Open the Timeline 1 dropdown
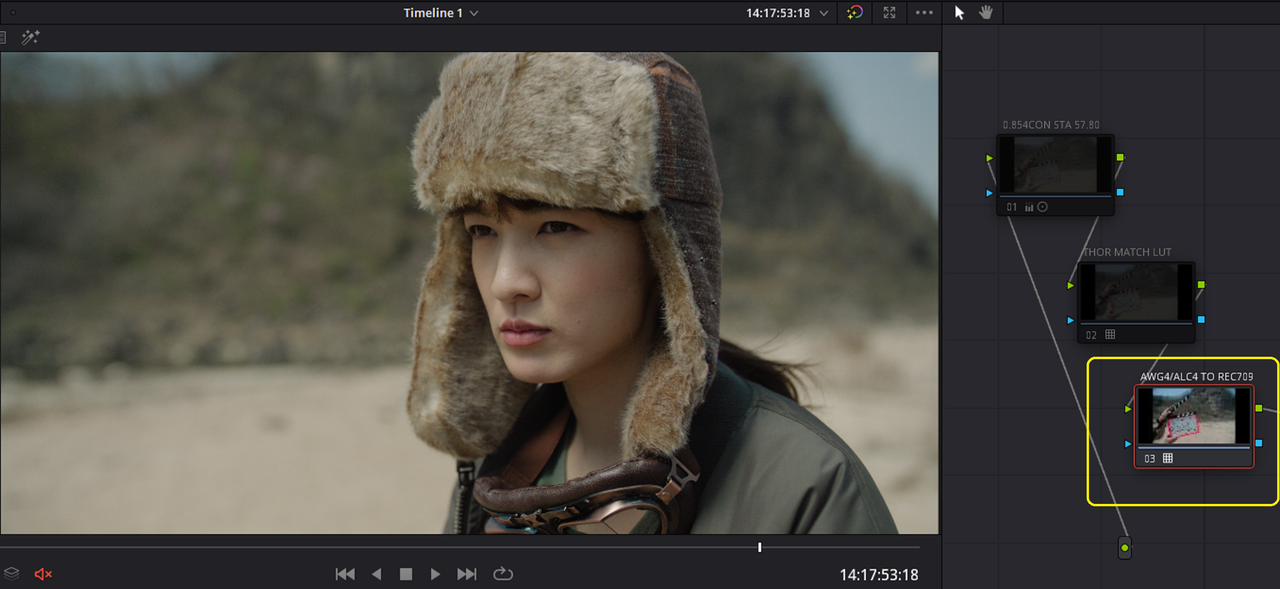The width and height of the screenshot is (1280, 589). 441,13
